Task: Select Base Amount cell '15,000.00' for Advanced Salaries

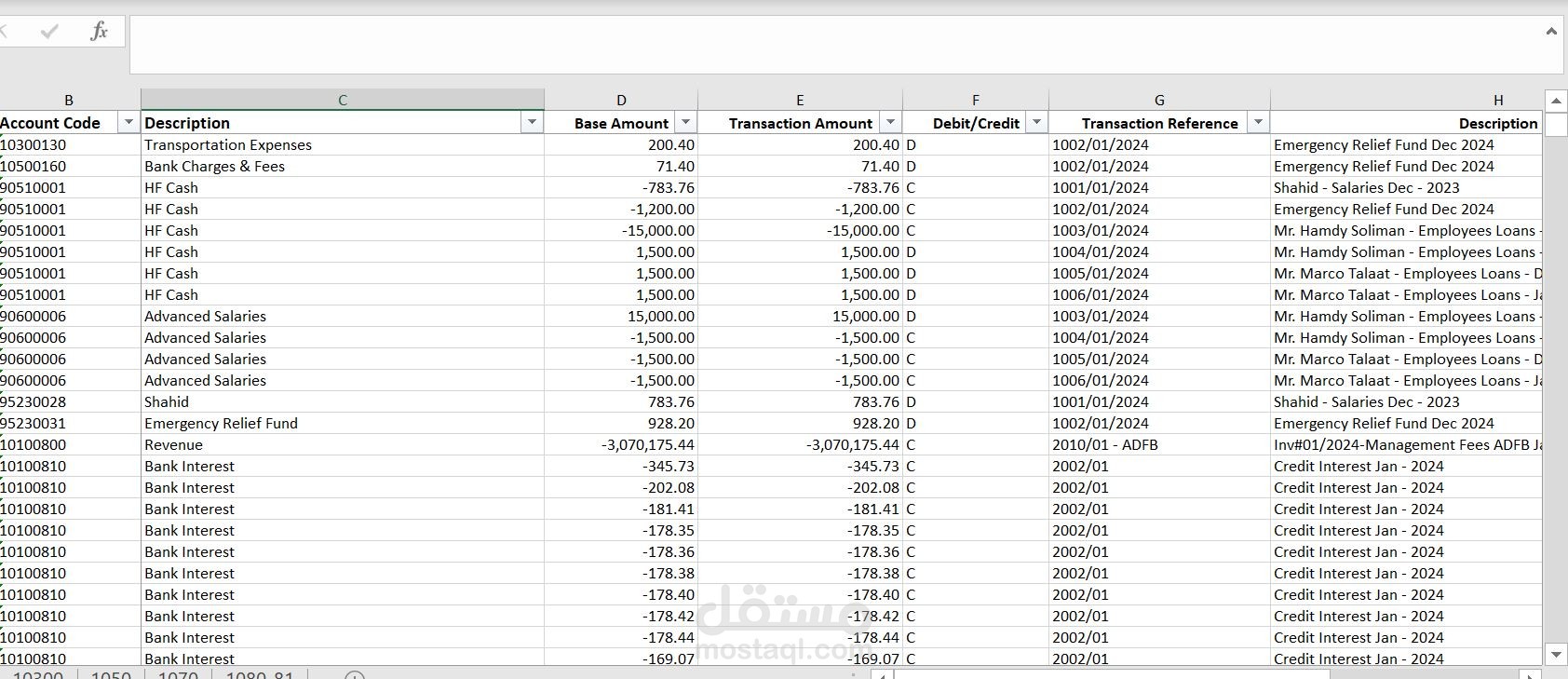Action: (x=621, y=316)
